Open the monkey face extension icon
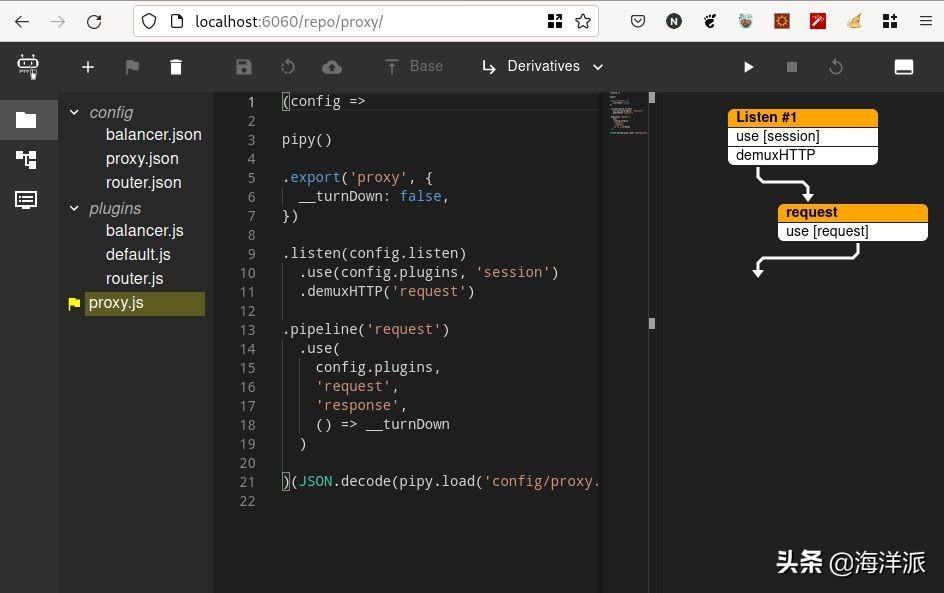Viewport: 944px width, 593px height. coord(745,22)
